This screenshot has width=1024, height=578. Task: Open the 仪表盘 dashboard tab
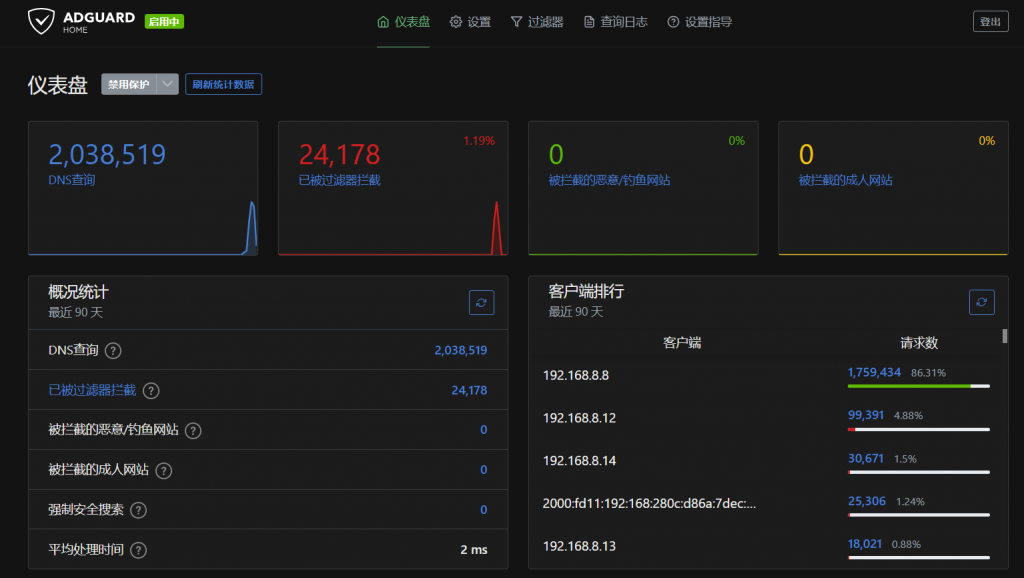coord(404,22)
